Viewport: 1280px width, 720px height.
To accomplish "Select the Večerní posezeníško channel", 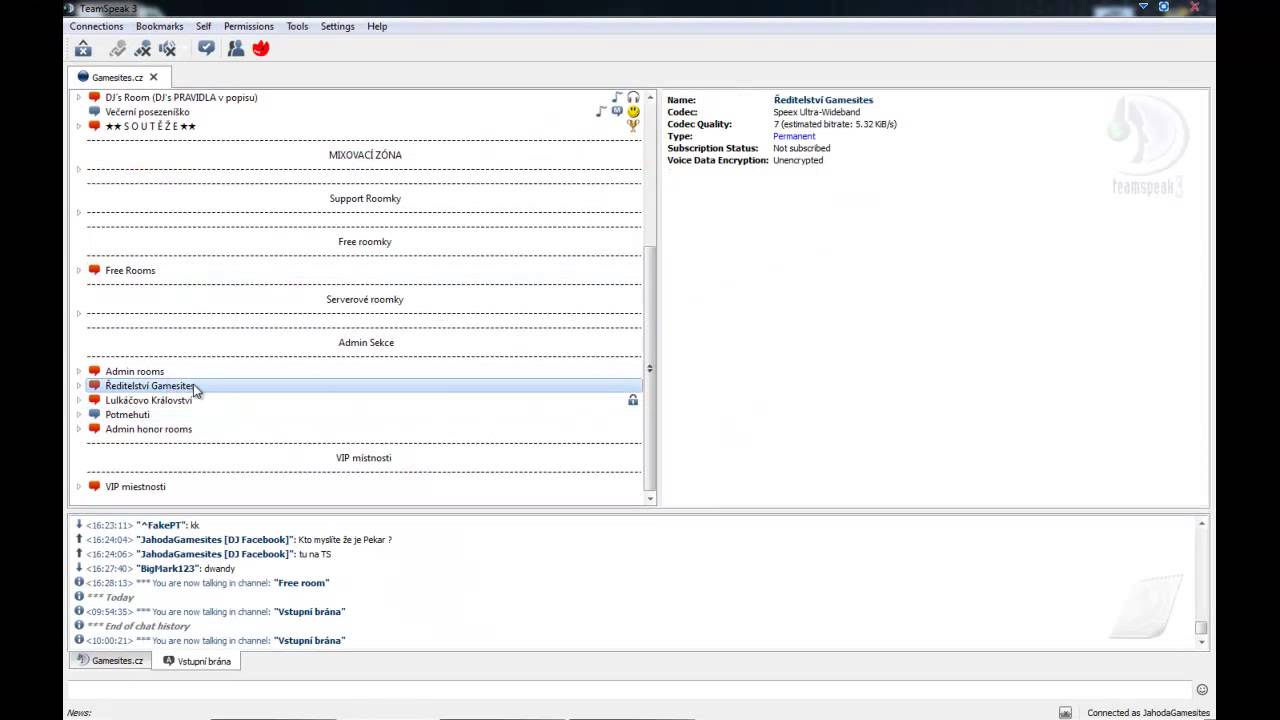I will pos(147,112).
